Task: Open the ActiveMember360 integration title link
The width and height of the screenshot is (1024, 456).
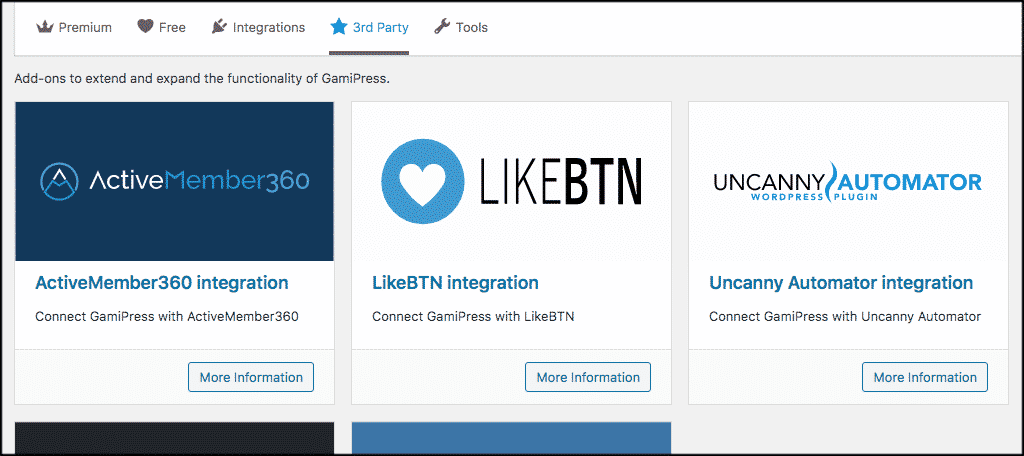Action: [161, 283]
